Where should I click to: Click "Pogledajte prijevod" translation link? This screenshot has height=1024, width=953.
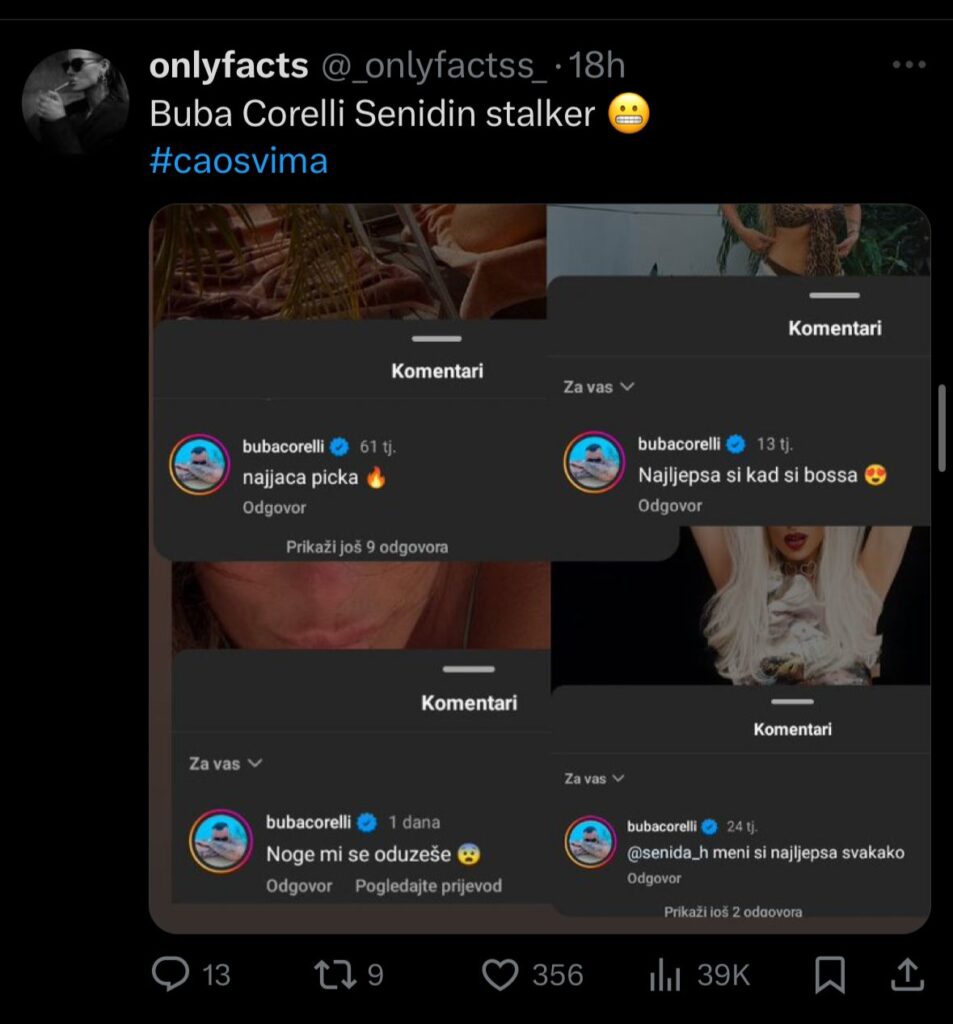[x=428, y=886]
